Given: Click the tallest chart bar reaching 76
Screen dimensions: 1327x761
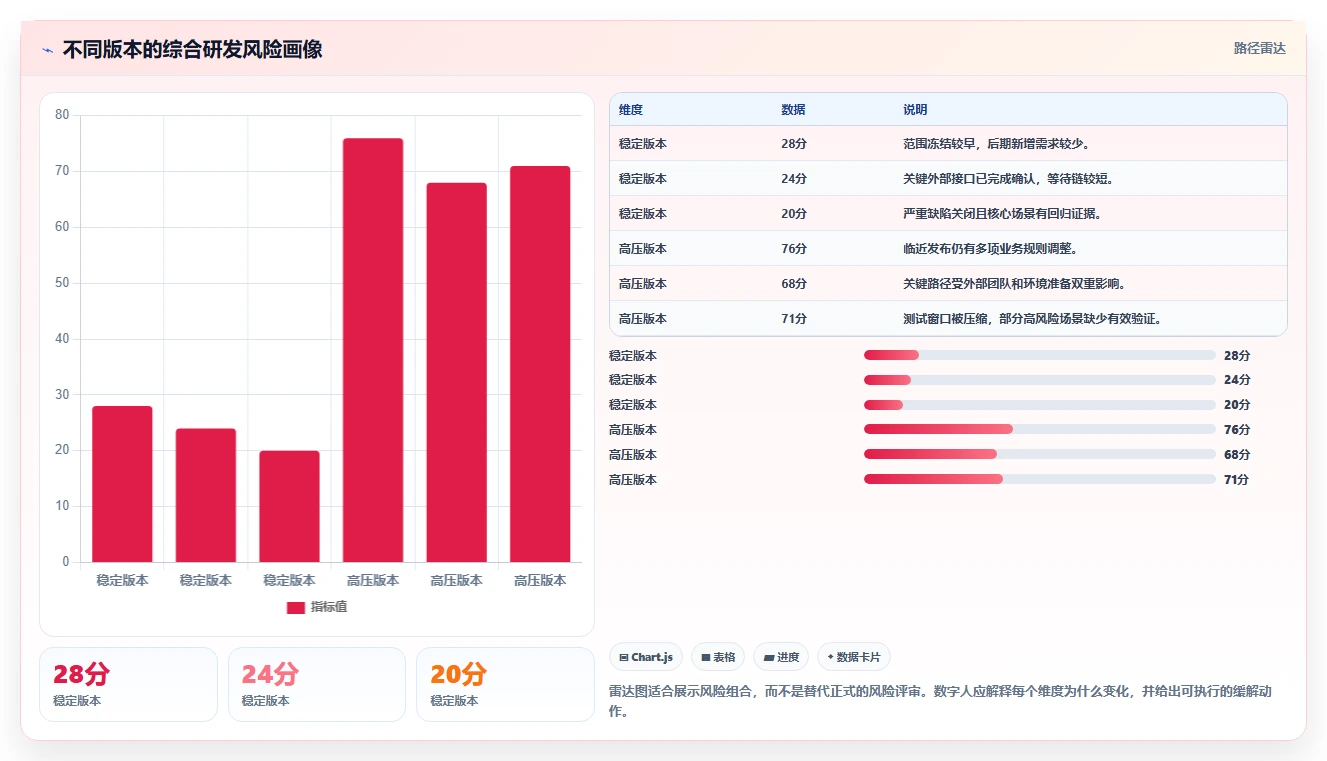Looking at the screenshot, I should (x=373, y=350).
